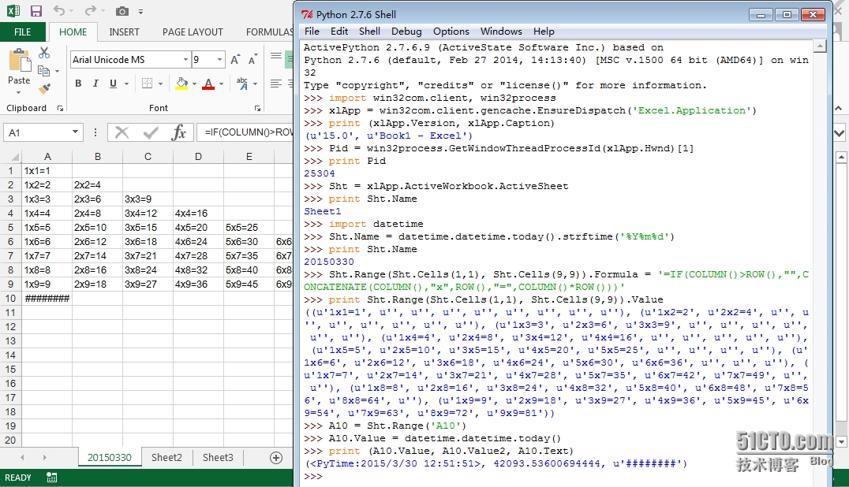
Task: Open the borders dropdown arrow
Action: (x=160, y=84)
